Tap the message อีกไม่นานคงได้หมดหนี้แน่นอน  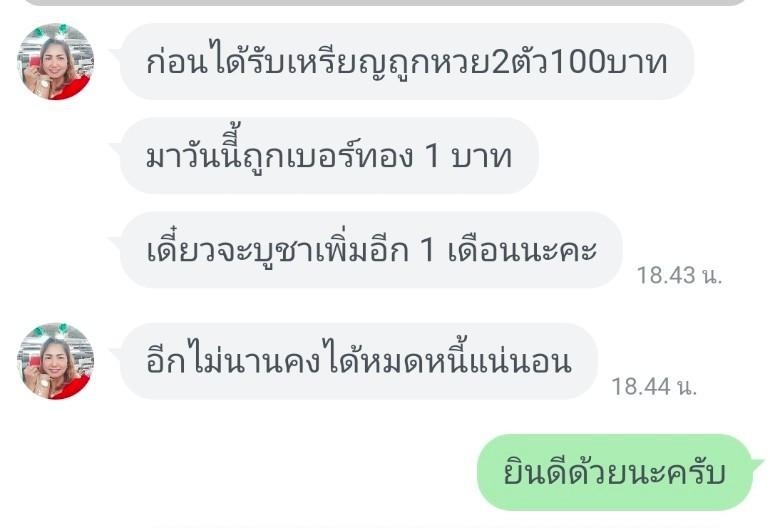coord(358,361)
